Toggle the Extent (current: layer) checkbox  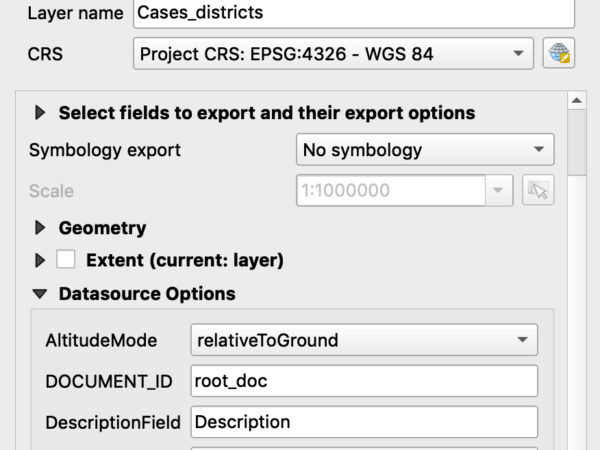click(65, 260)
